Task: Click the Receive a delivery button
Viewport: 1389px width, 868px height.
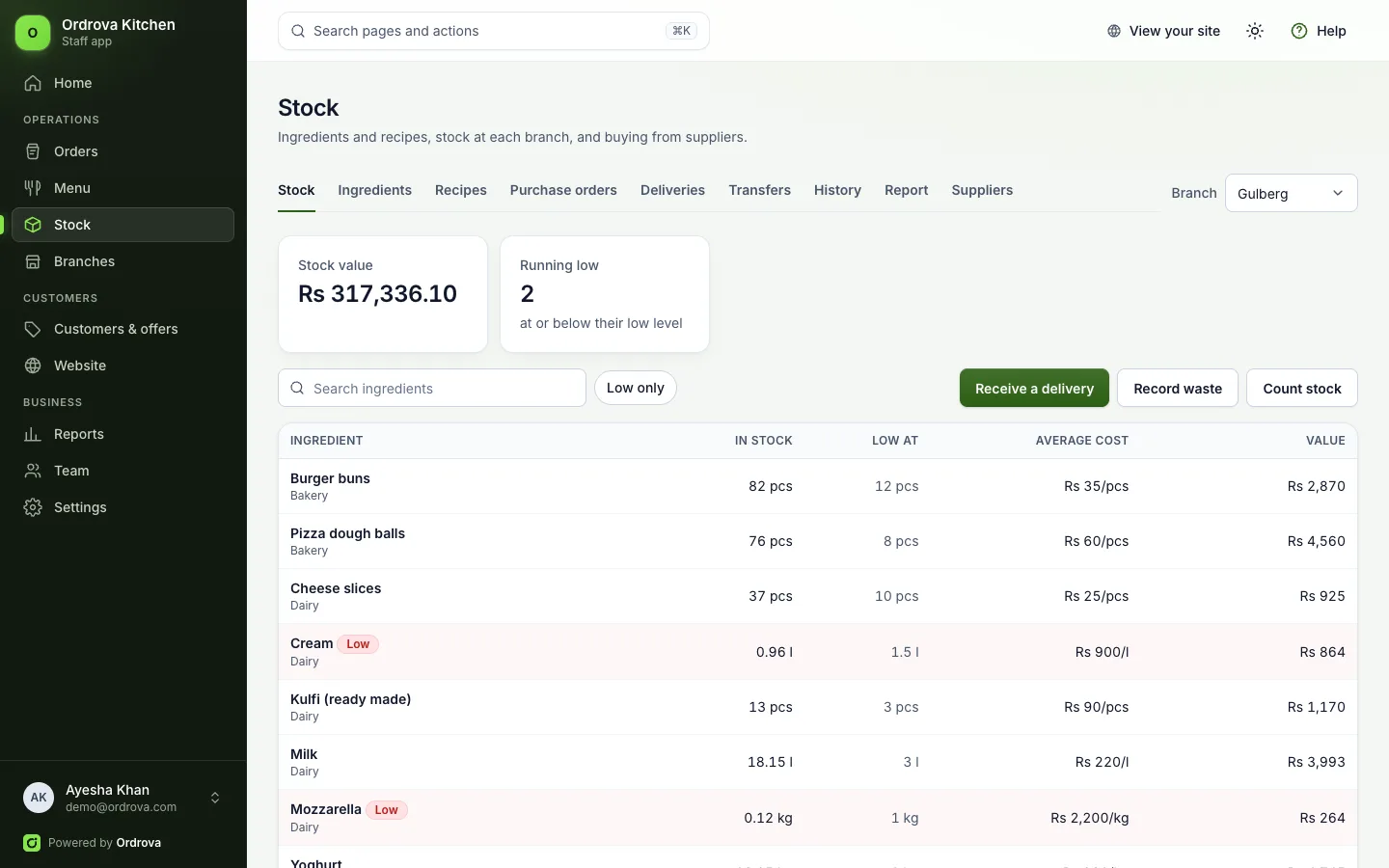Action: [x=1034, y=388]
